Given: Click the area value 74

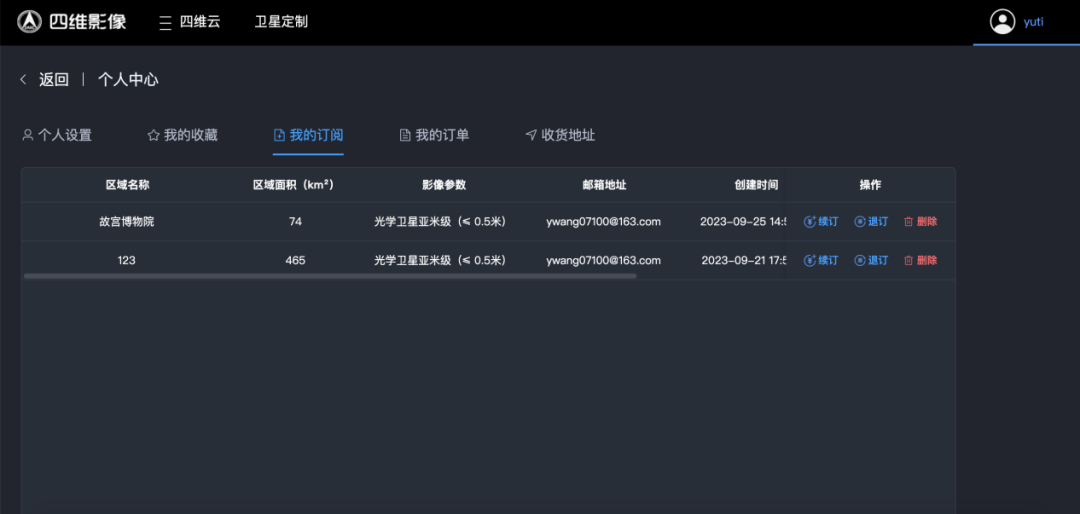Looking at the screenshot, I should (295, 222).
